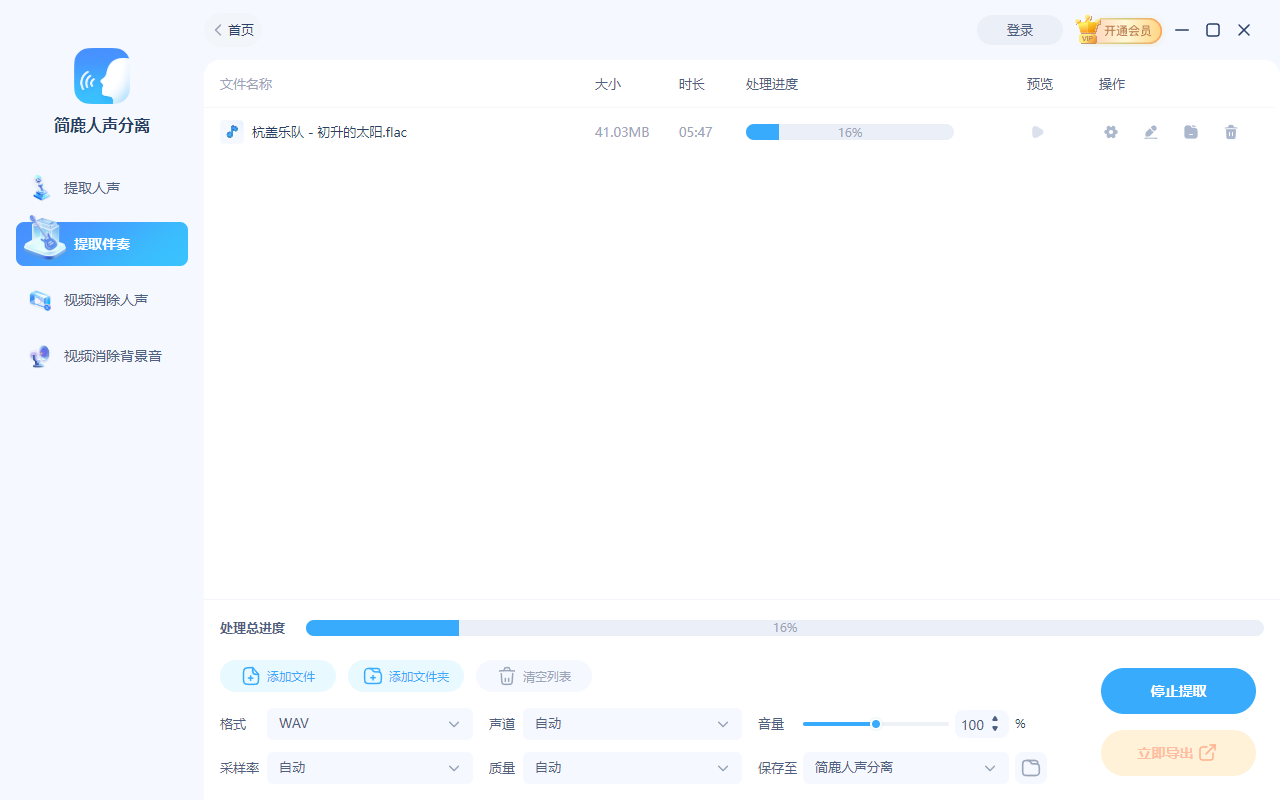
Task: Open settings gear for the flac file row
Action: pos(1110,131)
